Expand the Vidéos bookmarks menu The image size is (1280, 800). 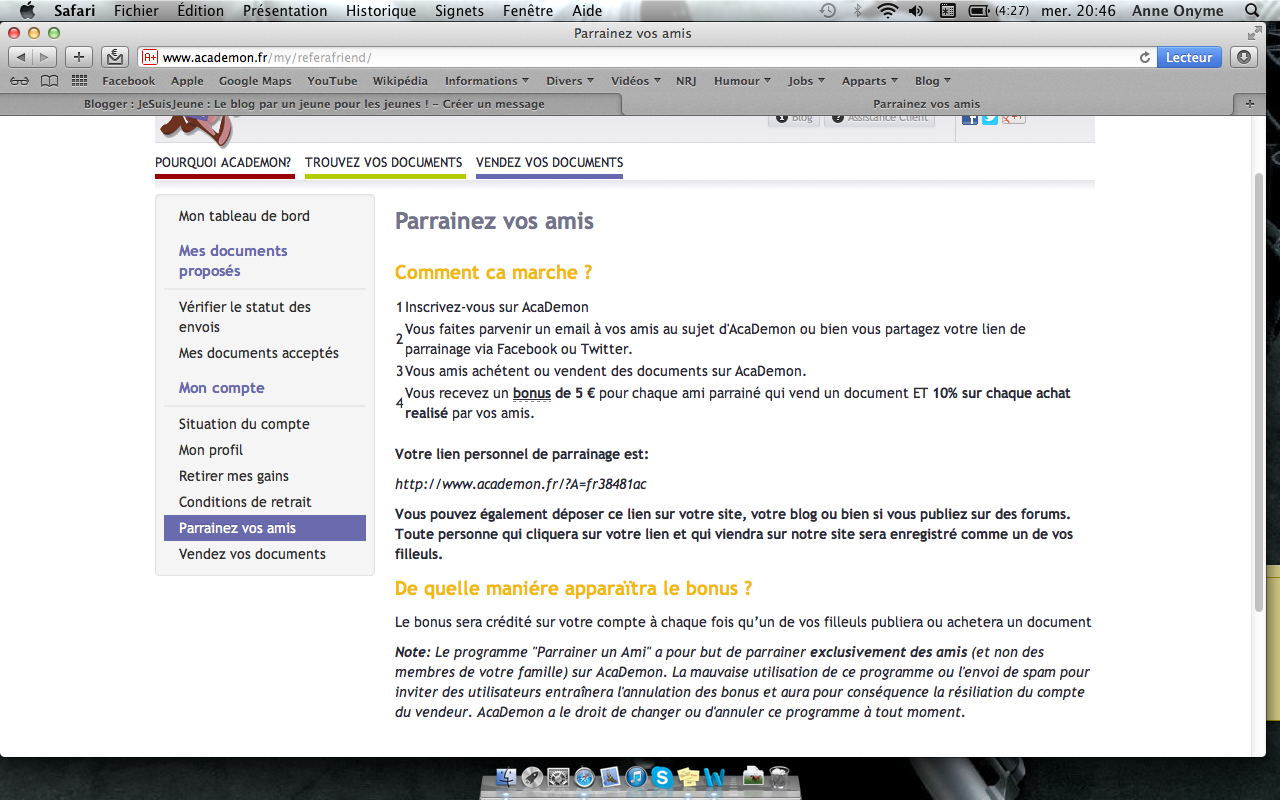(635, 80)
